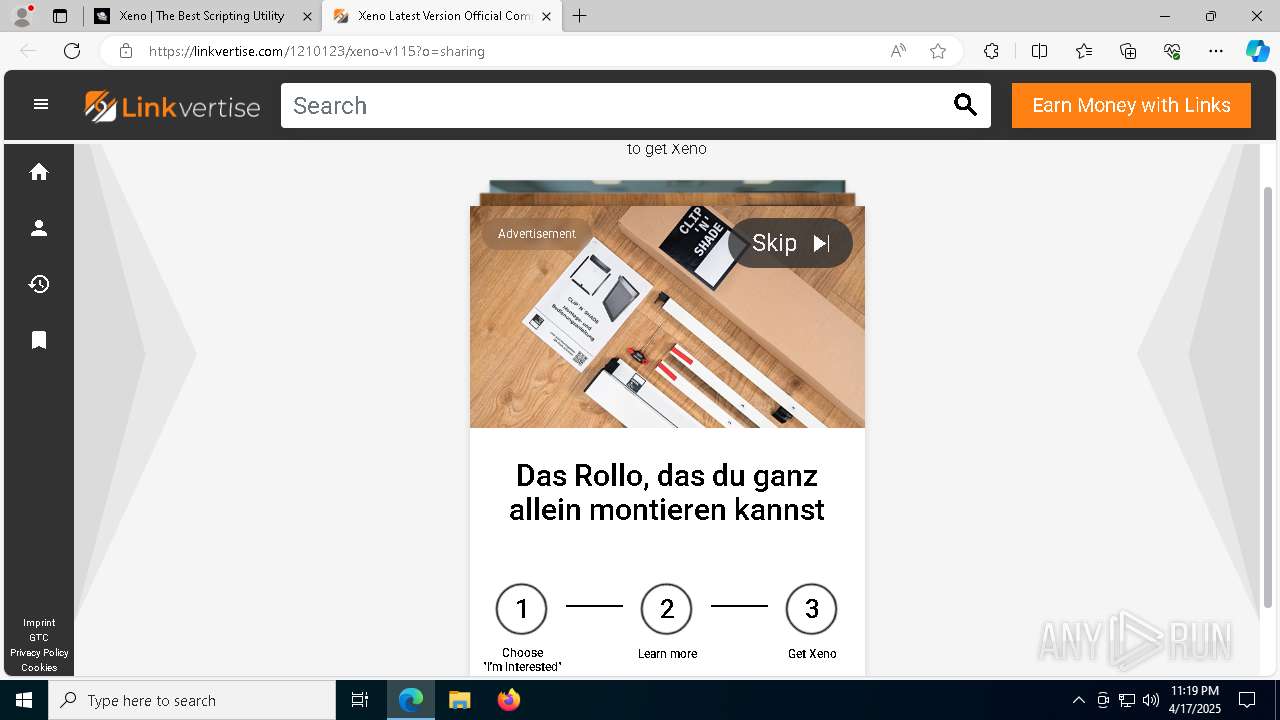Switch to Xeno Best Scripting Utility tab

coord(202,16)
